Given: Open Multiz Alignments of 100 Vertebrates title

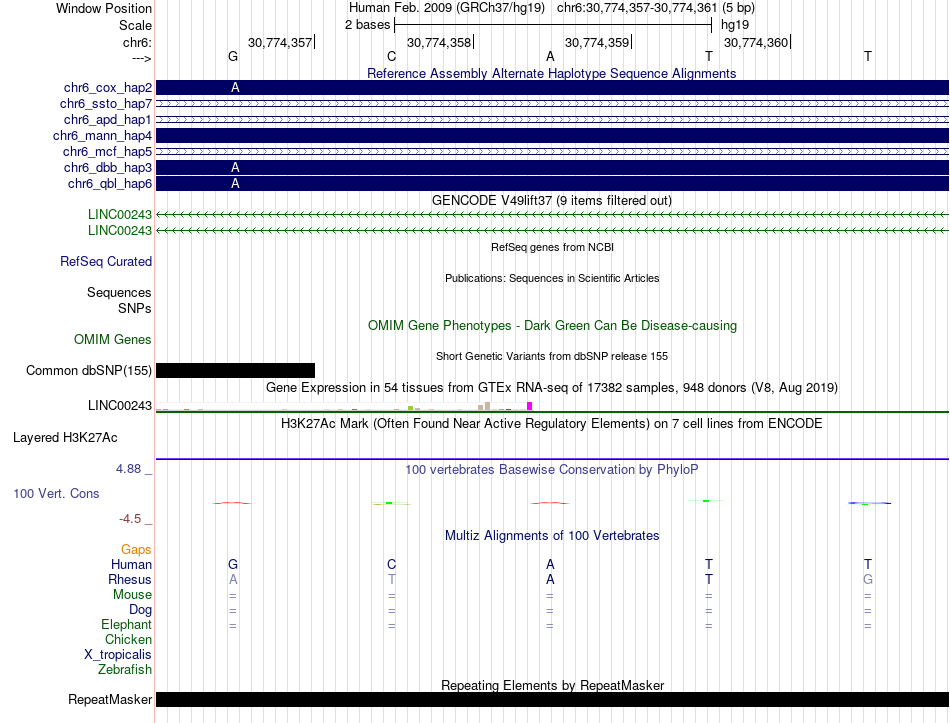Looking at the screenshot, I should click(x=552, y=536).
